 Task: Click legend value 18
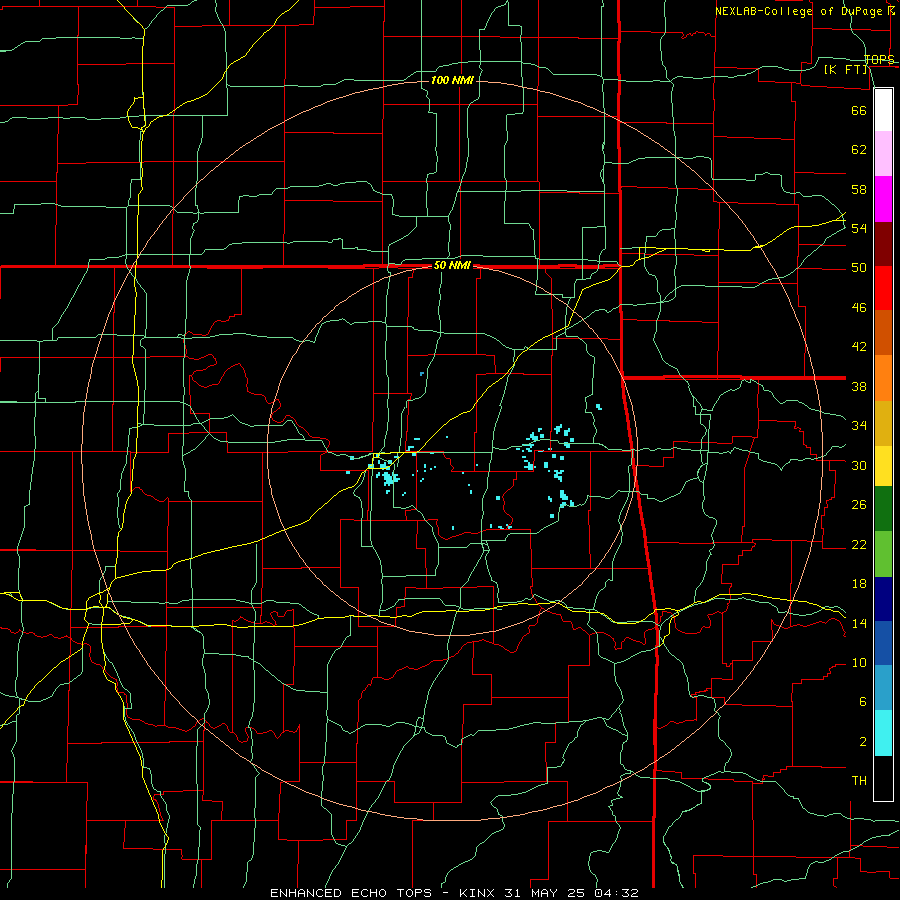(x=859, y=584)
